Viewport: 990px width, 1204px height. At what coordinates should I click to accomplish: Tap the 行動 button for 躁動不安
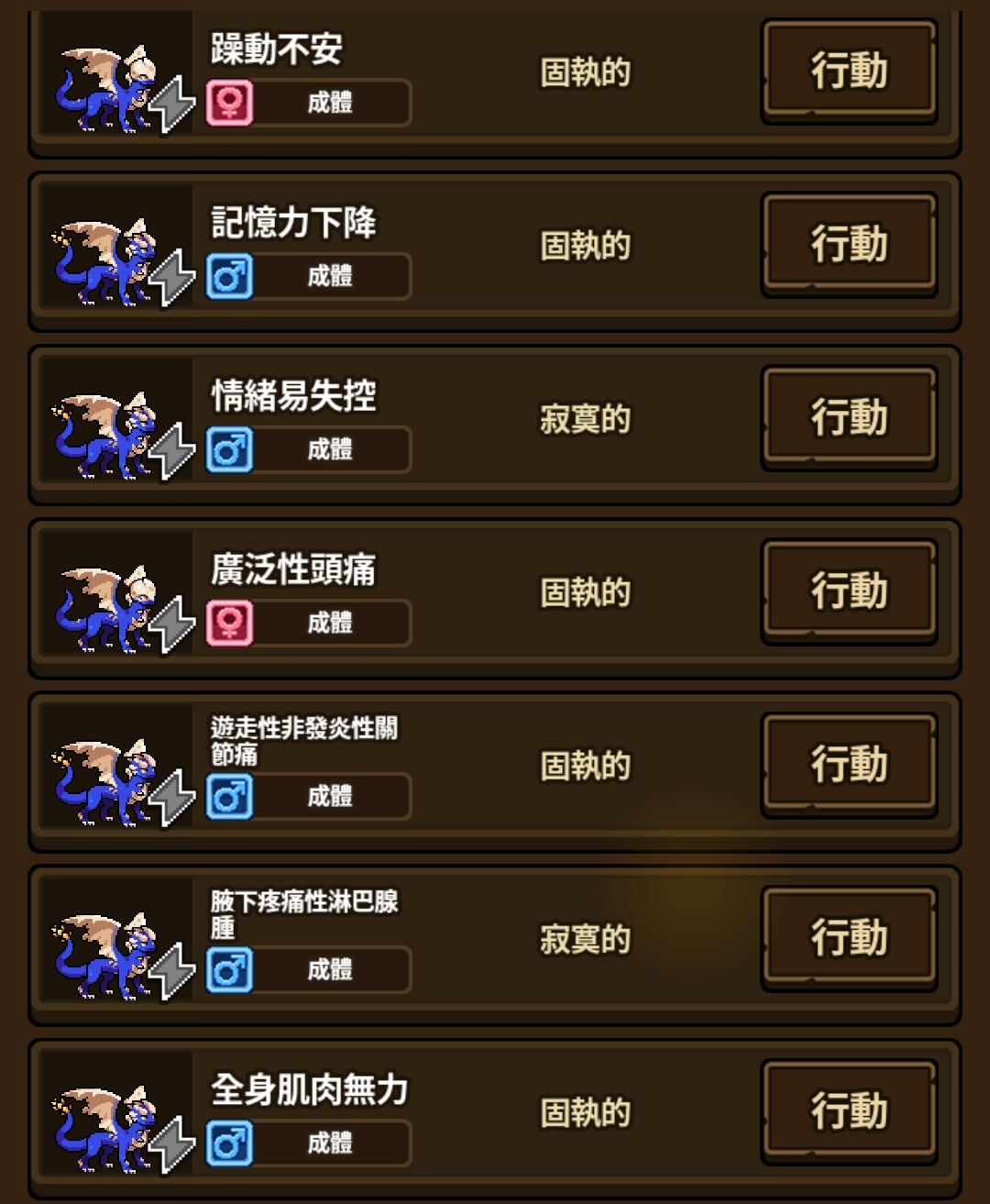pyautogui.click(x=849, y=72)
